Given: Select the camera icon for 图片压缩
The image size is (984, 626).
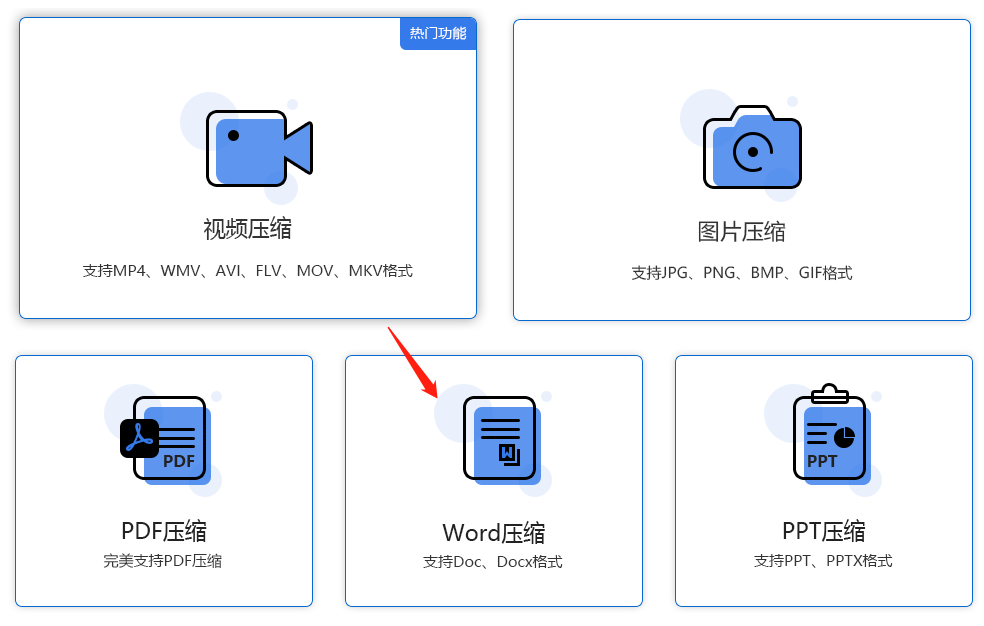Looking at the screenshot, I should 752,147.
